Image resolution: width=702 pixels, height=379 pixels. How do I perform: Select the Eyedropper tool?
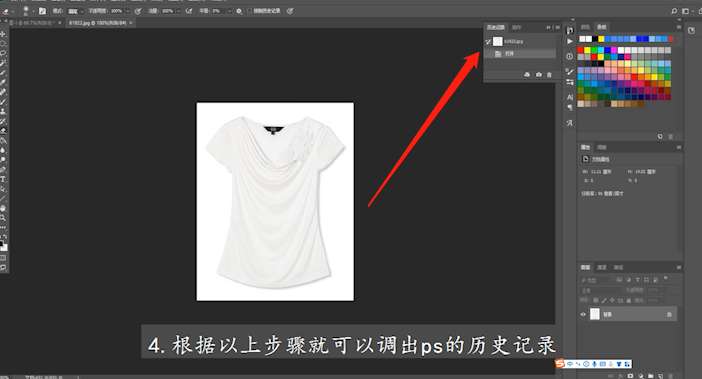click(3, 82)
